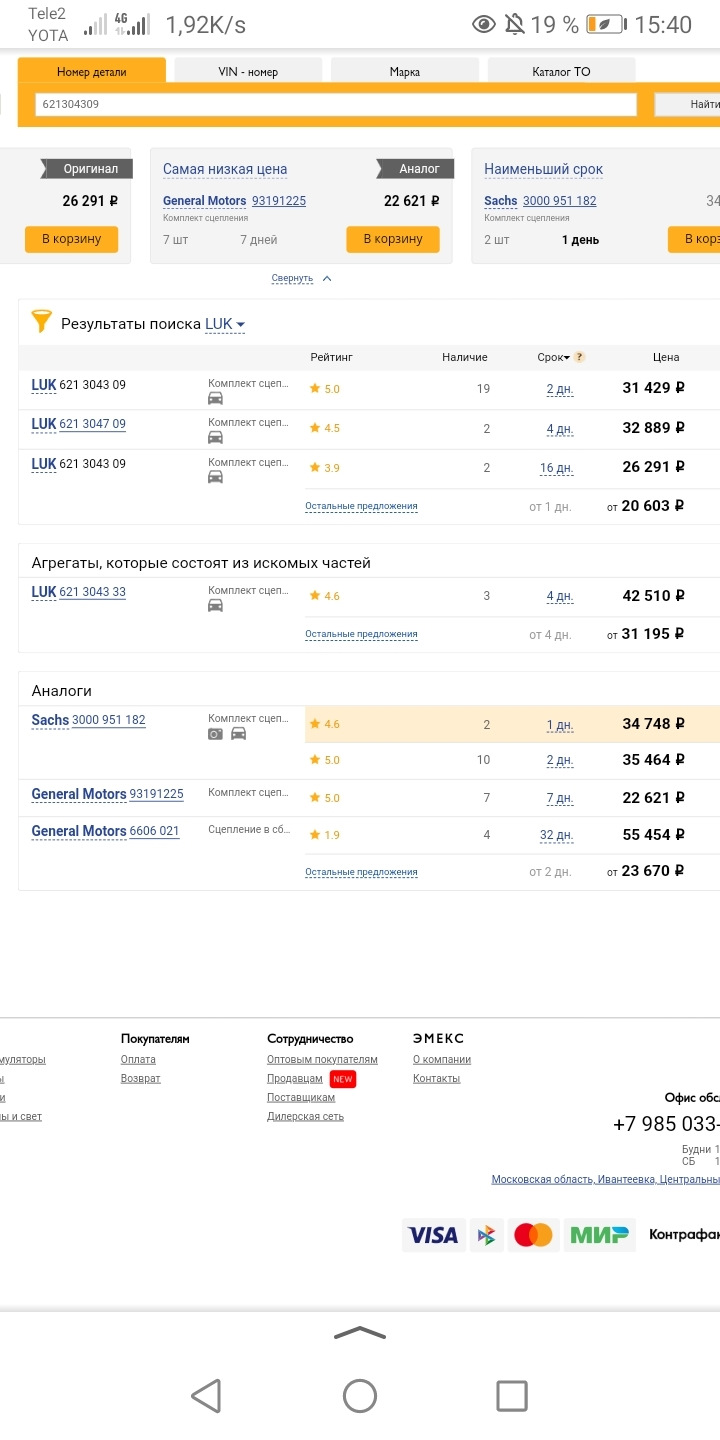Screen dimensions: 720x1440
Task: Sort results by Срок column
Action: (x=552, y=357)
